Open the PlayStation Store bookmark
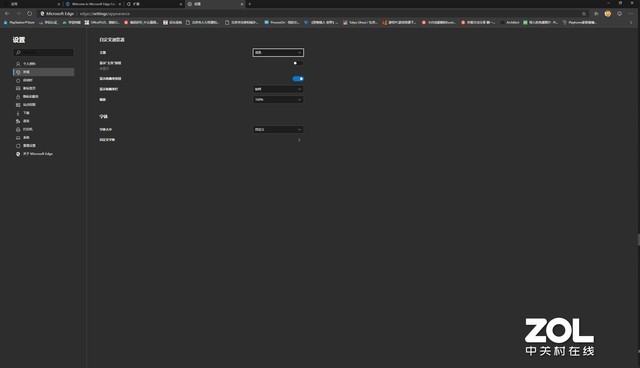The width and height of the screenshot is (640, 368). coord(19,22)
